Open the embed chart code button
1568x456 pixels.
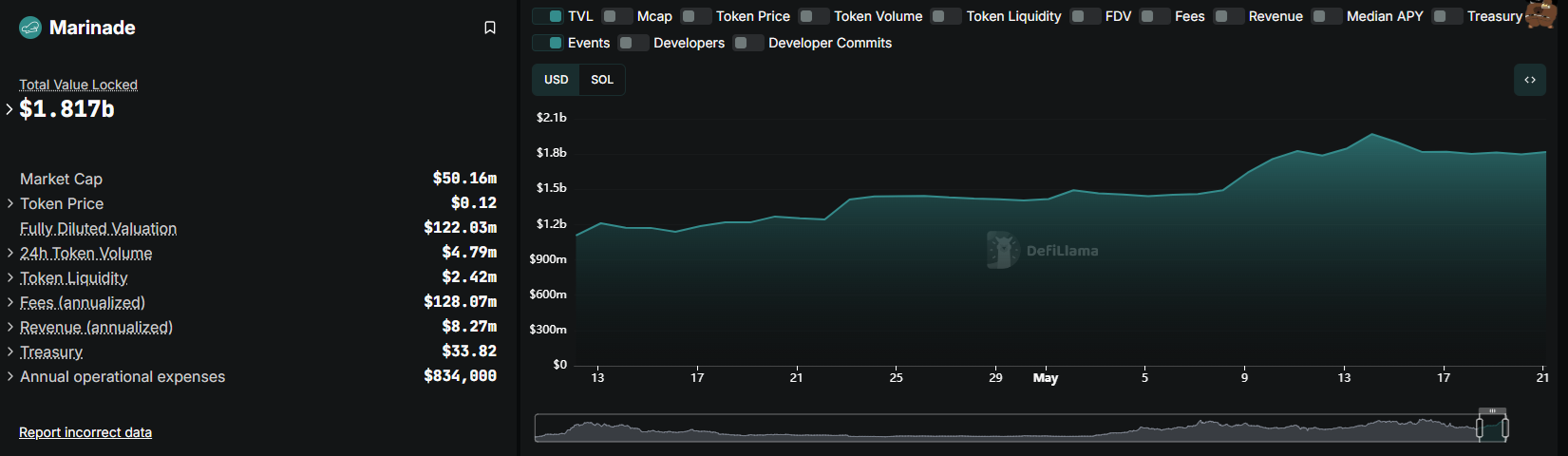coord(1530,80)
